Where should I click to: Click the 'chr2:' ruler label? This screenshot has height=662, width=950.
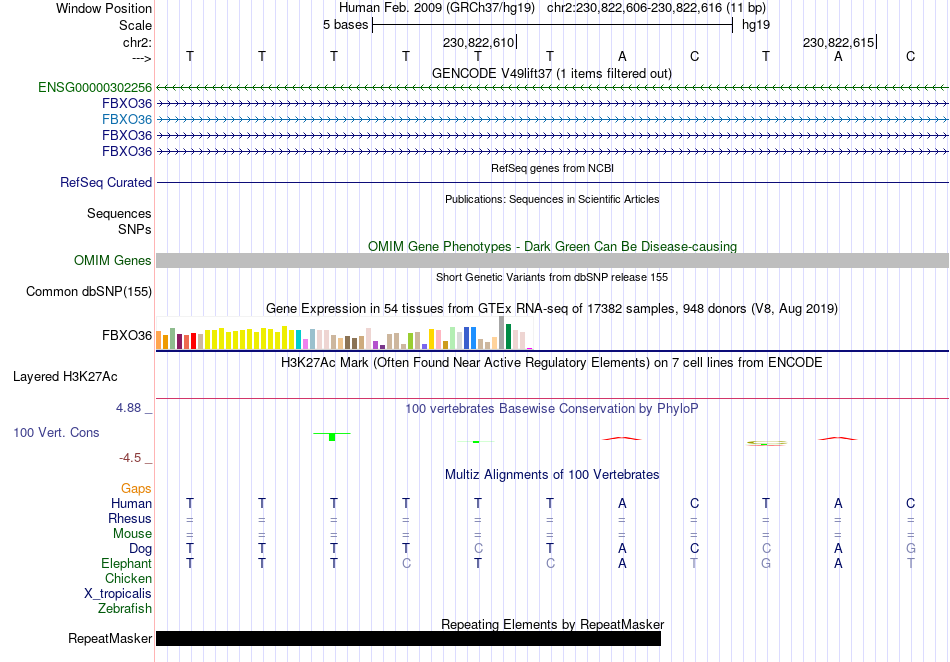point(137,42)
